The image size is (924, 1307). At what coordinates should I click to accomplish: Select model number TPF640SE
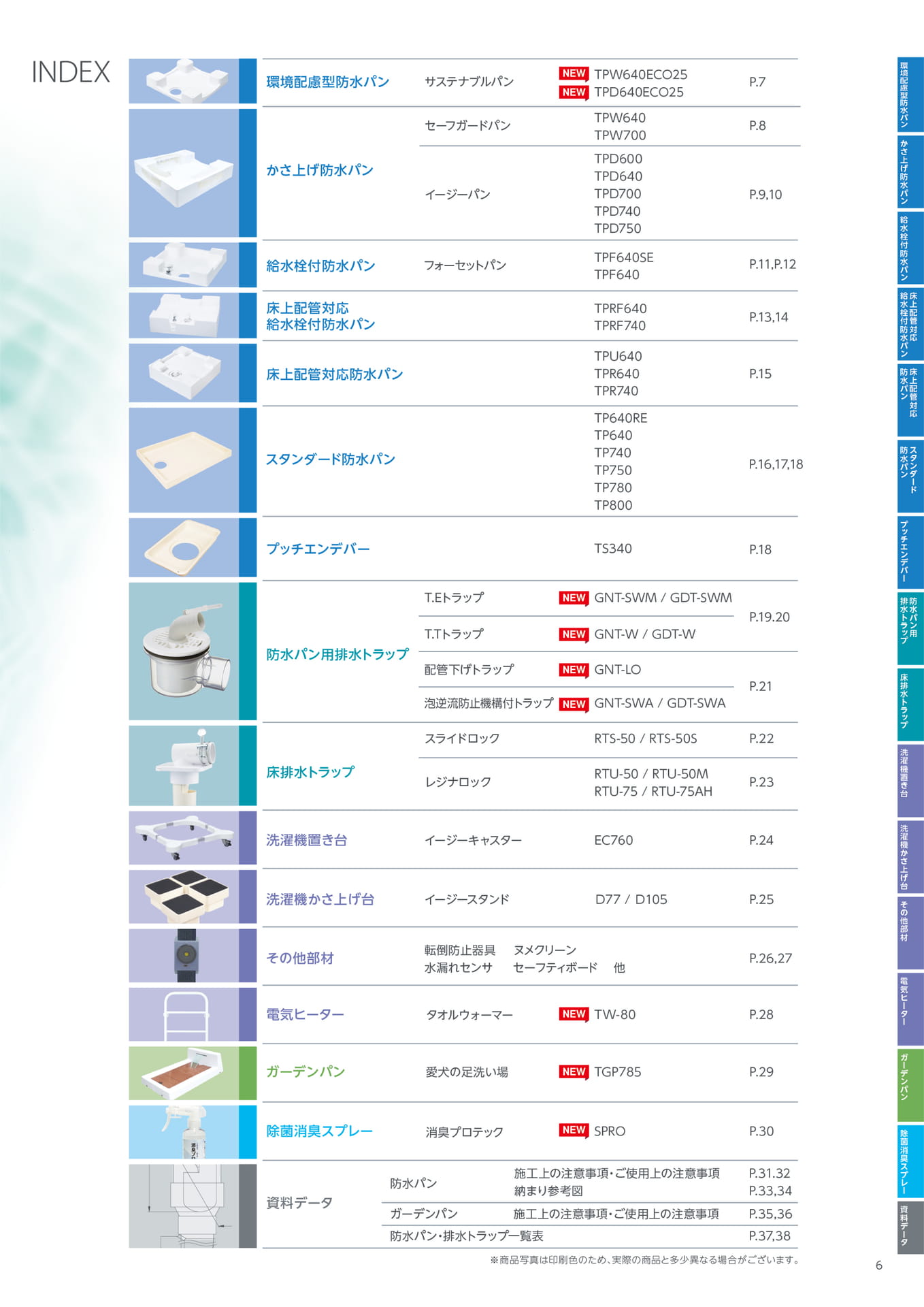click(x=624, y=257)
